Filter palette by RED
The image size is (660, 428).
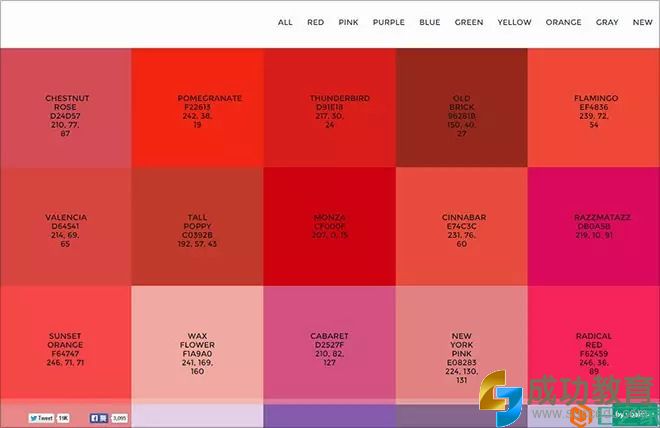315,22
